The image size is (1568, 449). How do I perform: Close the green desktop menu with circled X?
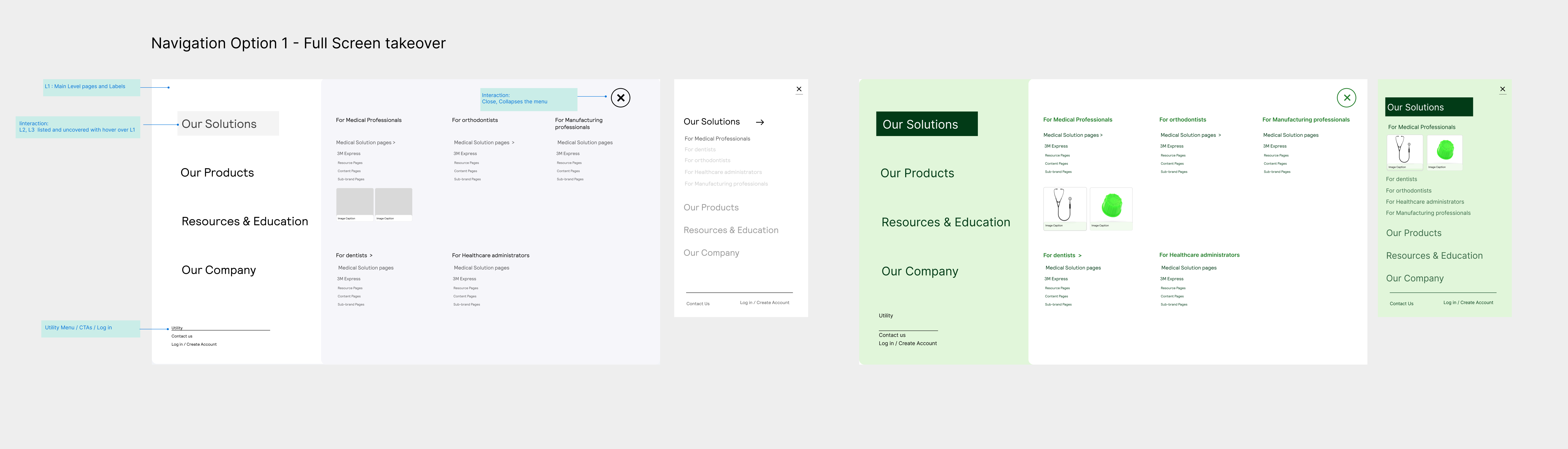point(1346,97)
